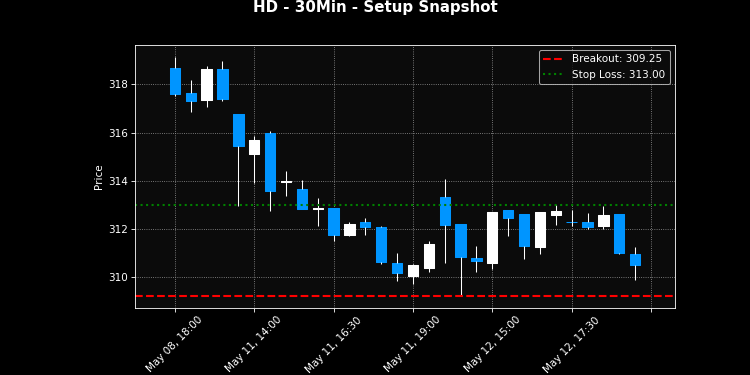Screen dimensions: 750x375
Task: Click the May 11, 14:00 date label
Action: point(252,343)
